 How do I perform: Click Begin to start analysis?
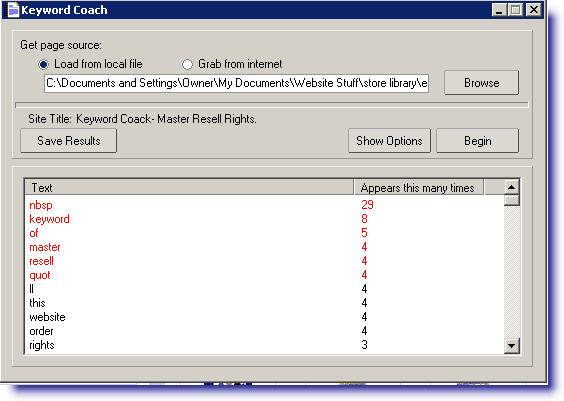pos(477,141)
